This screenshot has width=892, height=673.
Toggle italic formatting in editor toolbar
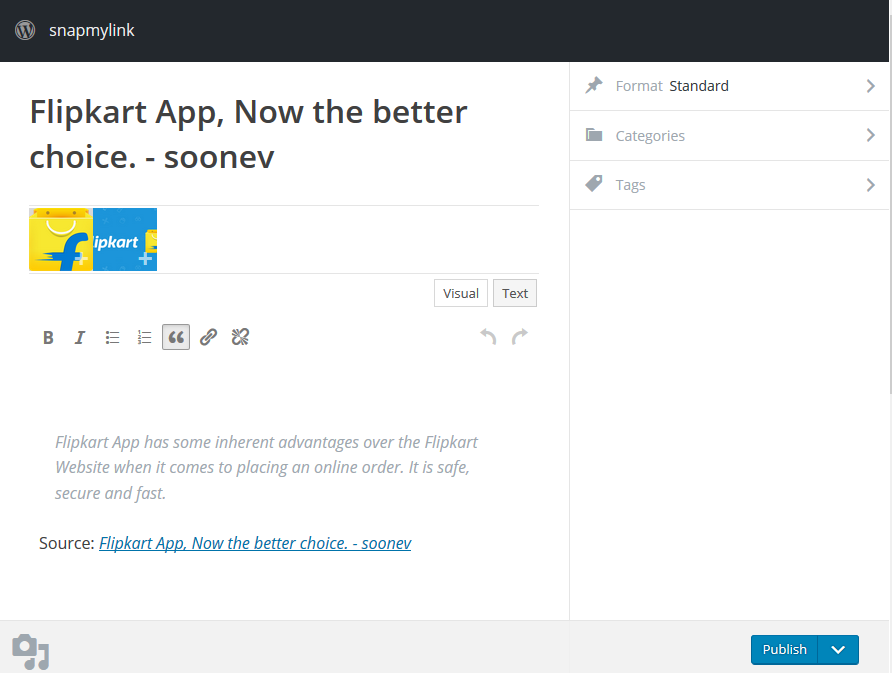point(80,337)
